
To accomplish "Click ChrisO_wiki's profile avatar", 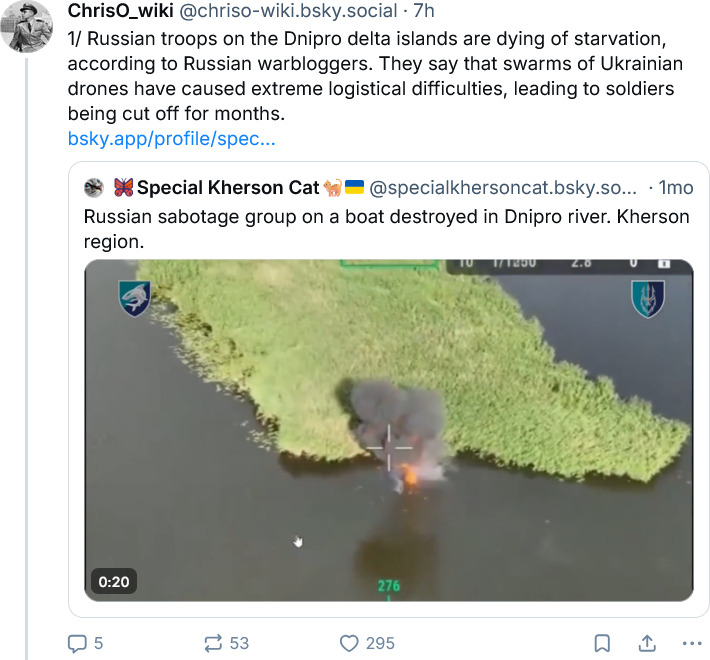I will [x=26, y=26].
